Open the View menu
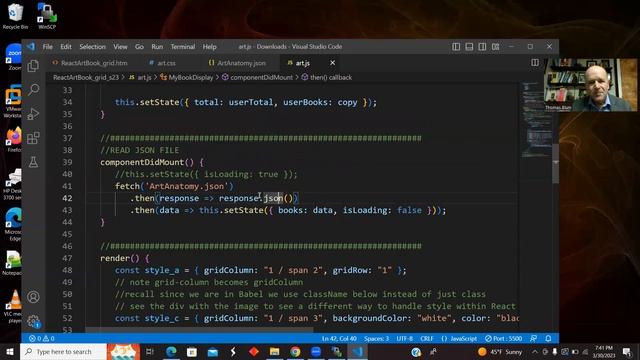This screenshot has height=360, width=640. pos(120,47)
